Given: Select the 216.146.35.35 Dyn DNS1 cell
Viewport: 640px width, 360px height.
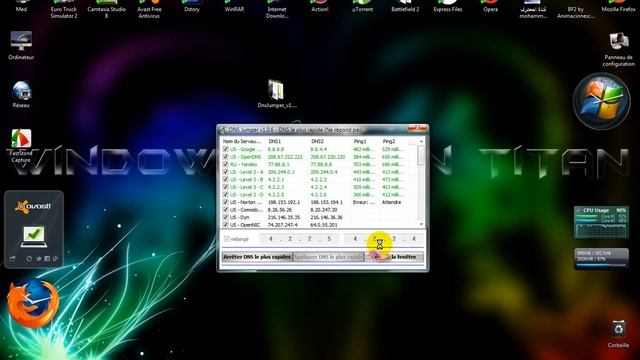Looking at the screenshot, I should 284,218.
